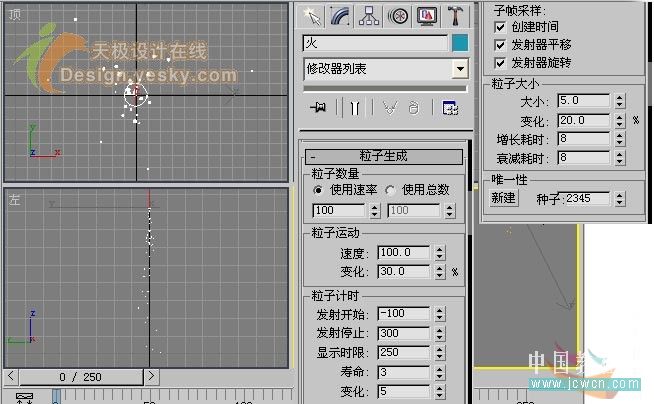Click the 寿命 spinner

click(x=440, y=372)
